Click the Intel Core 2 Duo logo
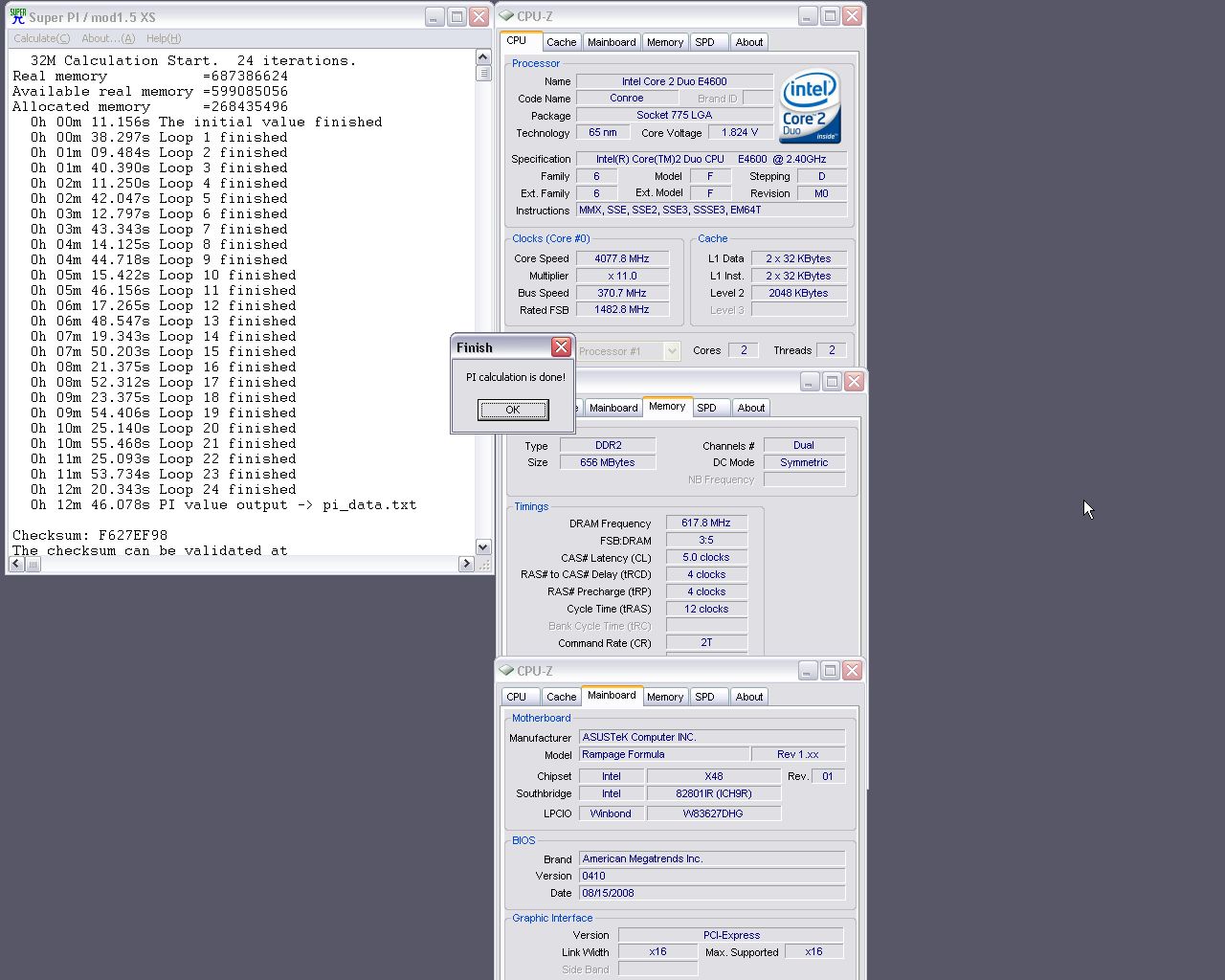 (810, 106)
